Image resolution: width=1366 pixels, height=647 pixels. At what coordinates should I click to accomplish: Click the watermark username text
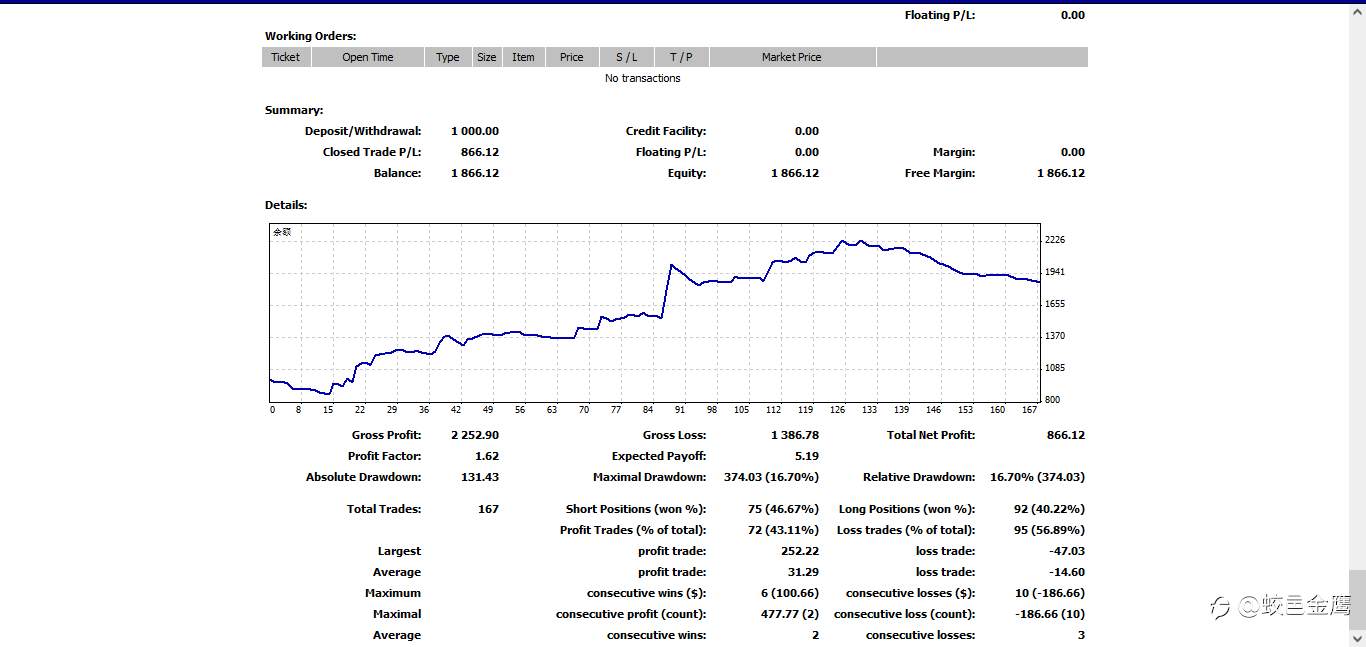click(1295, 606)
